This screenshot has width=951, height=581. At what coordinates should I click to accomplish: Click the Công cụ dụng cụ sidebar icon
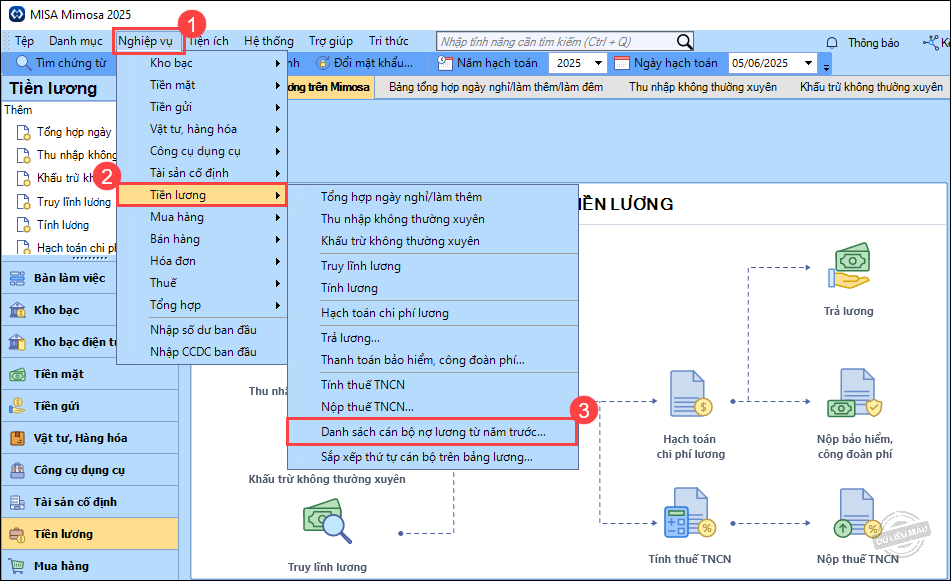tap(18, 470)
